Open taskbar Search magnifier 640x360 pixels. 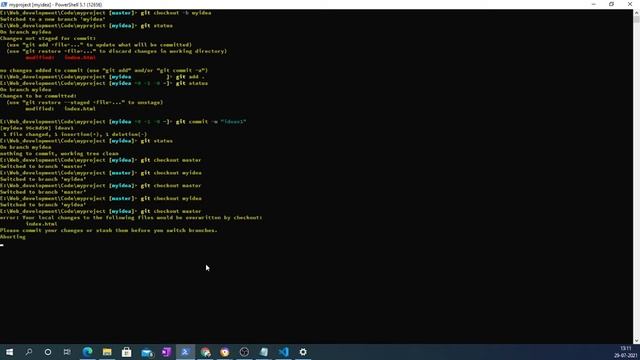29,352
